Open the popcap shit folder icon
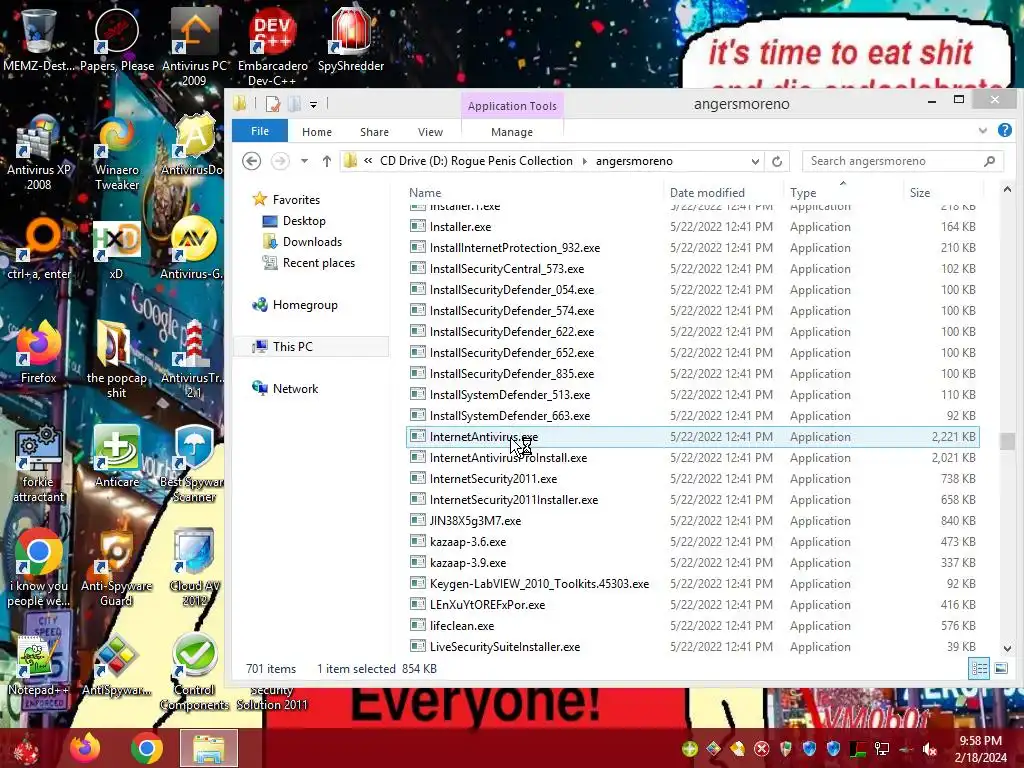Viewport: 1024px width, 768px height. click(x=116, y=359)
